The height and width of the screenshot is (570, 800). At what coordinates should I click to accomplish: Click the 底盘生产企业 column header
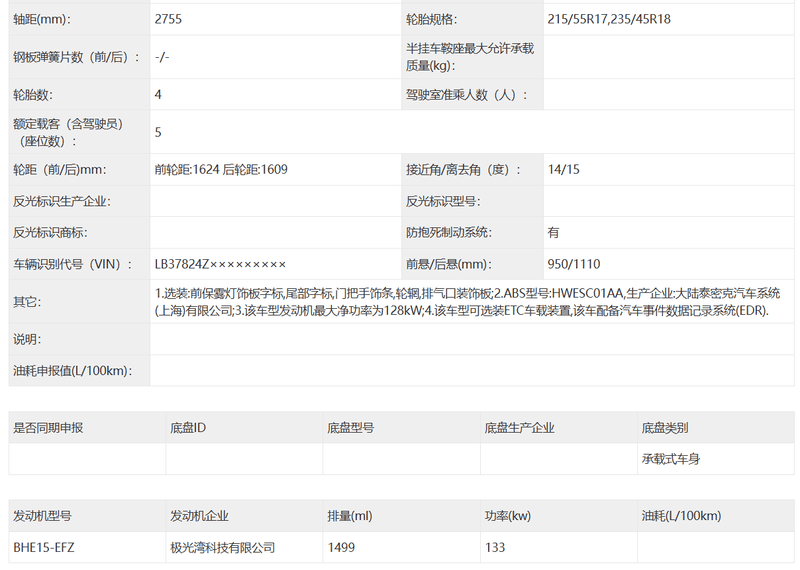pos(519,428)
